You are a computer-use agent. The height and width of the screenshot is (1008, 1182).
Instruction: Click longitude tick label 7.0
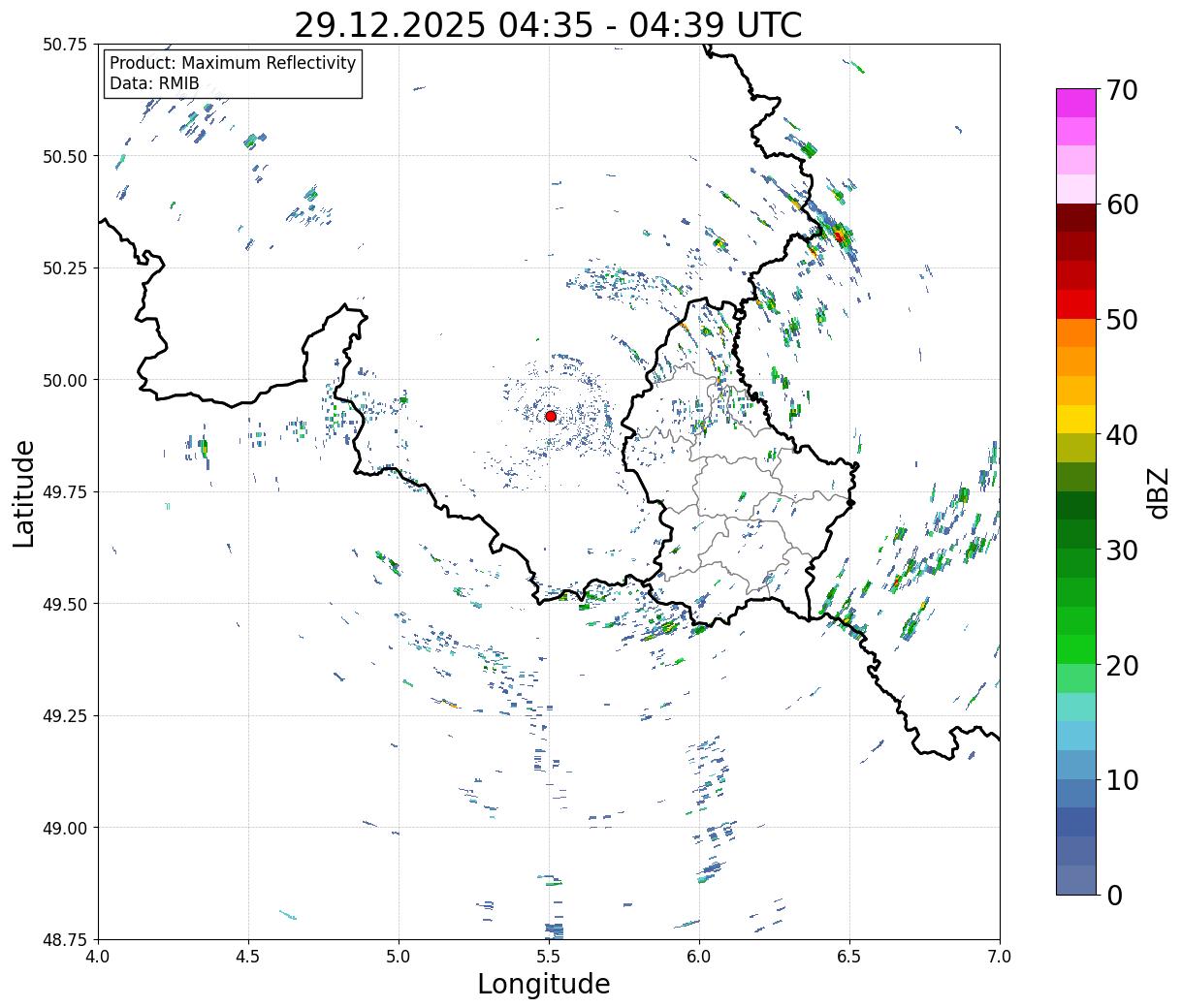[1000, 957]
